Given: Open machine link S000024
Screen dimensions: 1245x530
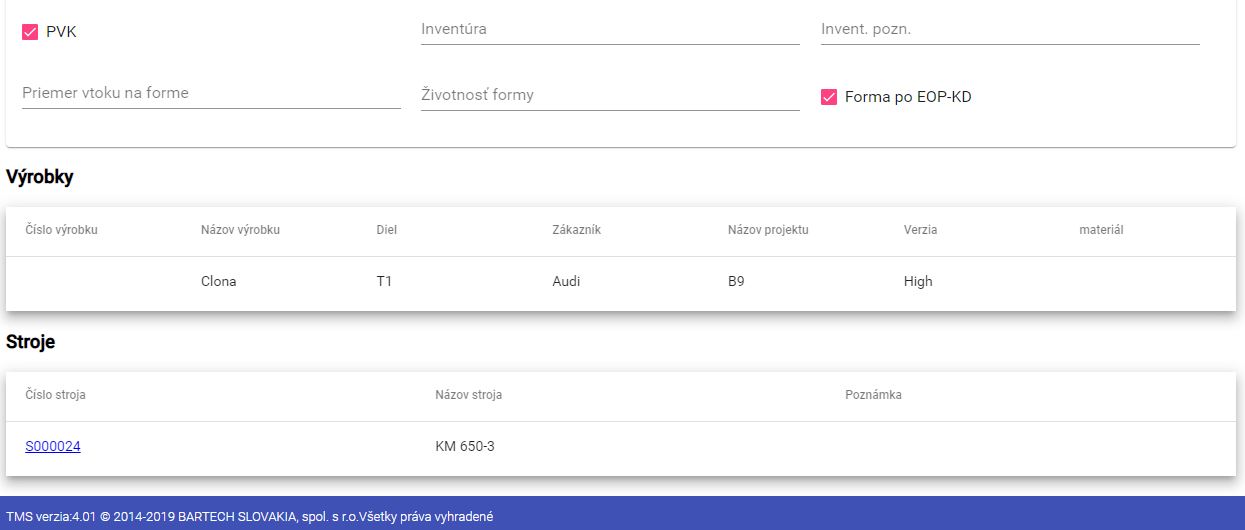Looking at the screenshot, I should pyautogui.click(x=53, y=447).
